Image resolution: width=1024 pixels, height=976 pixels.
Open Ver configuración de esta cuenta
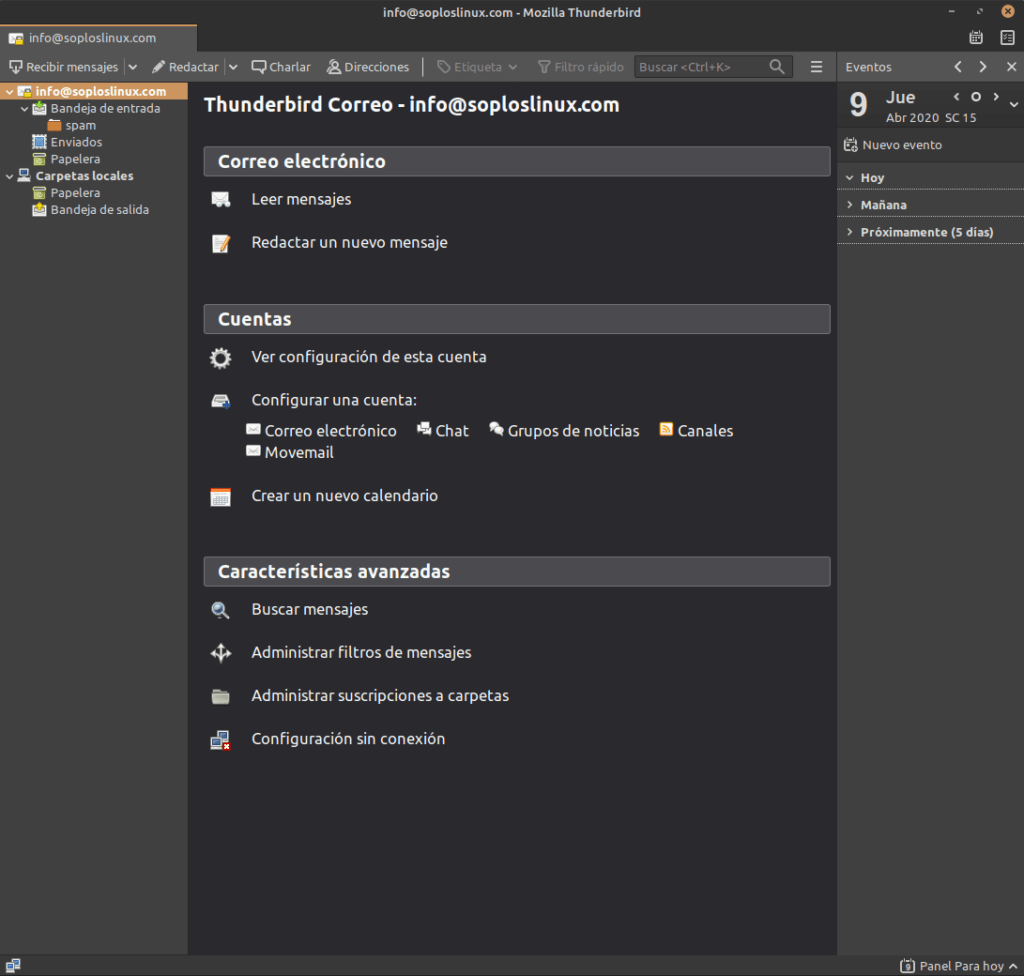click(x=369, y=357)
